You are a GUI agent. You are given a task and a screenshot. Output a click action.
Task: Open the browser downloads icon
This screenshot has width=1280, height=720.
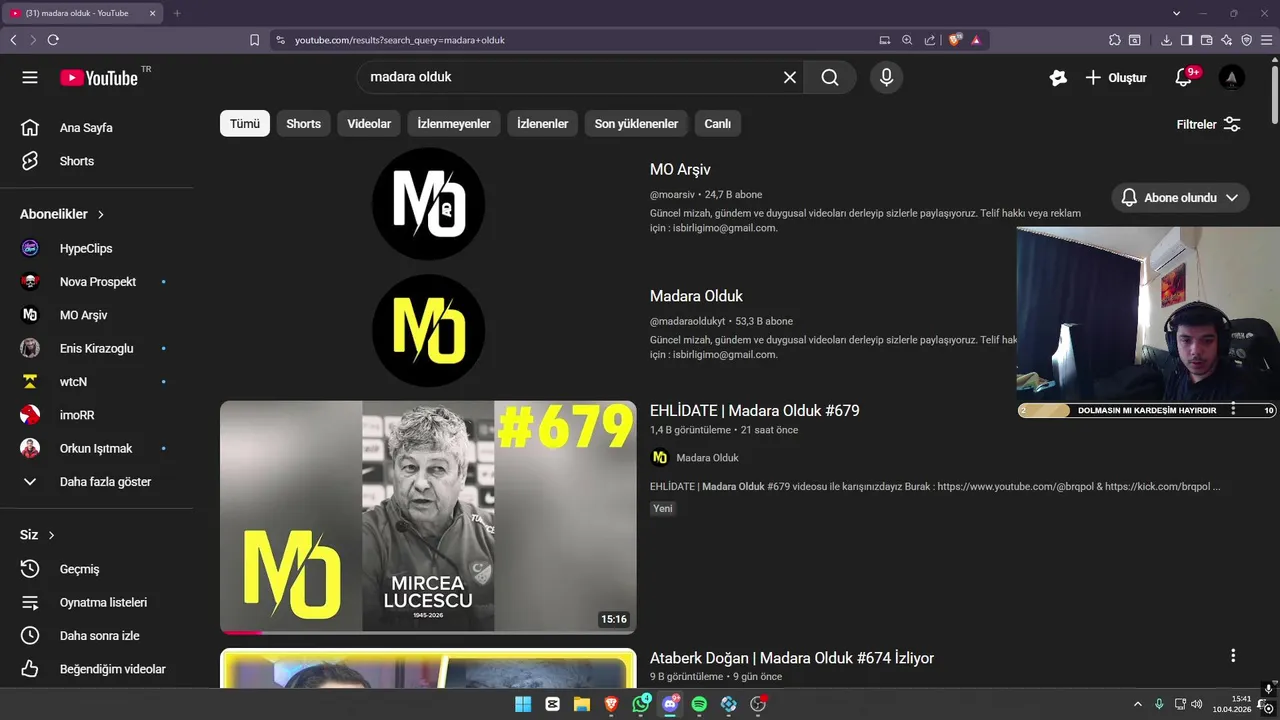point(1166,40)
